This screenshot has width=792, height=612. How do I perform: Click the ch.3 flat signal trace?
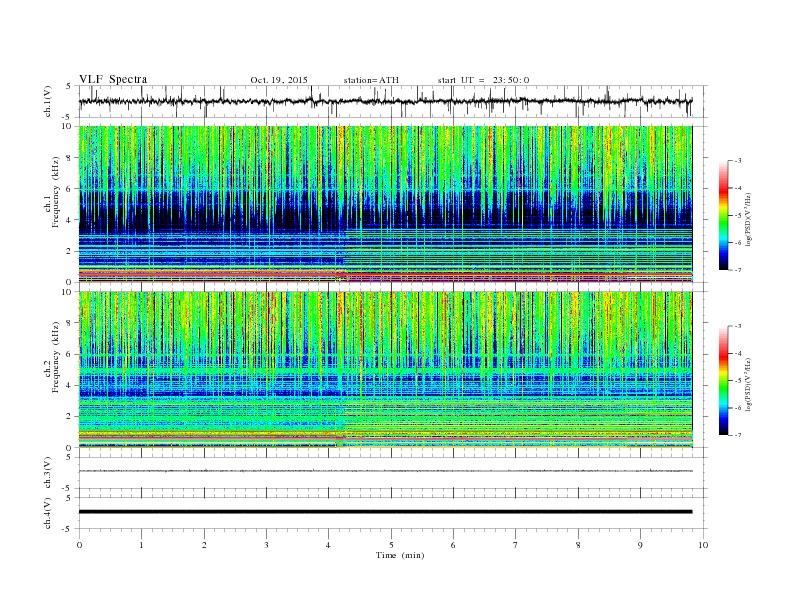click(385, 471)
